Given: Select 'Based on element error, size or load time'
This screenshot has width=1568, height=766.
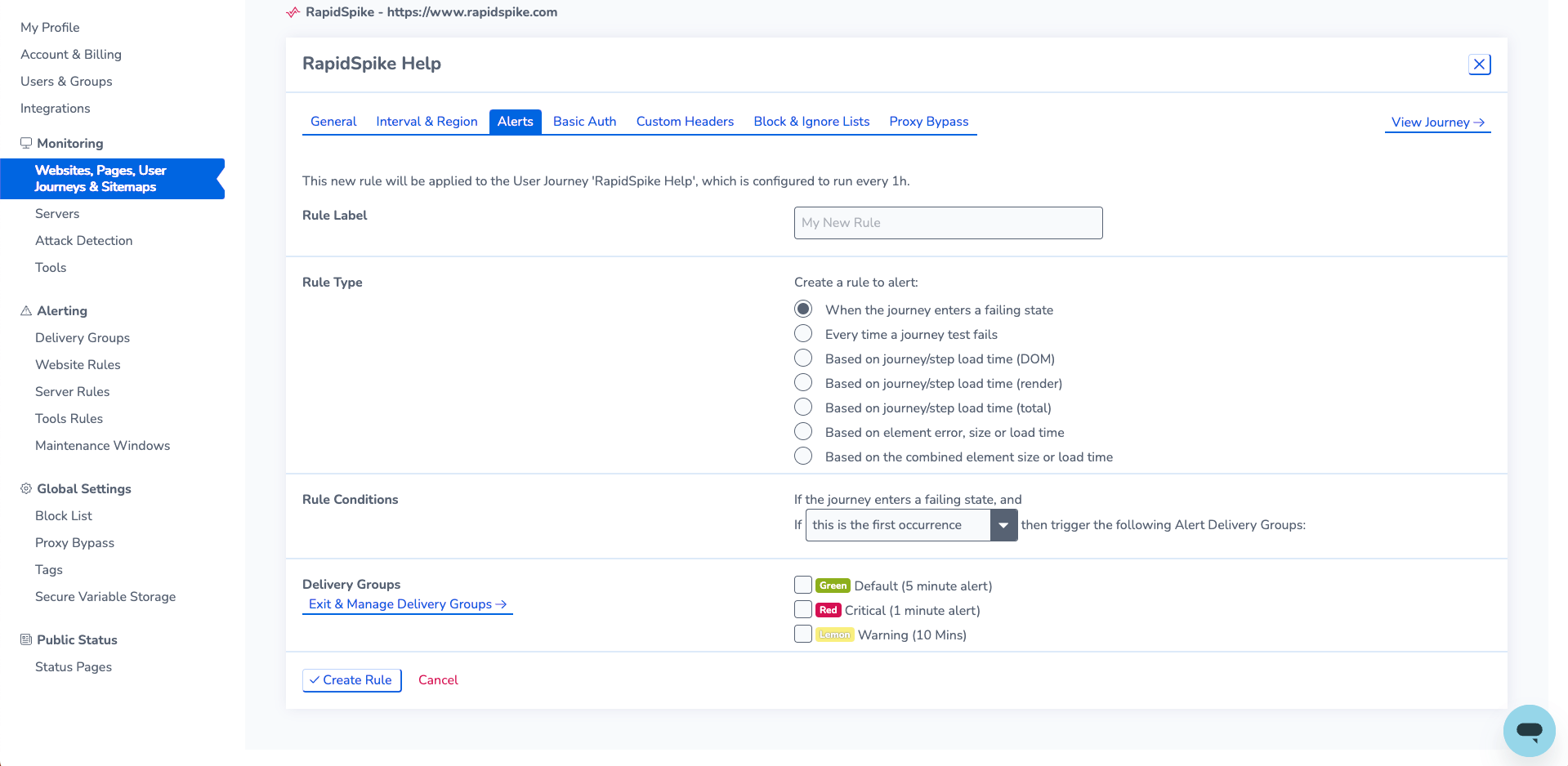Looking at the screenshot, I should [x=803, y=432].
